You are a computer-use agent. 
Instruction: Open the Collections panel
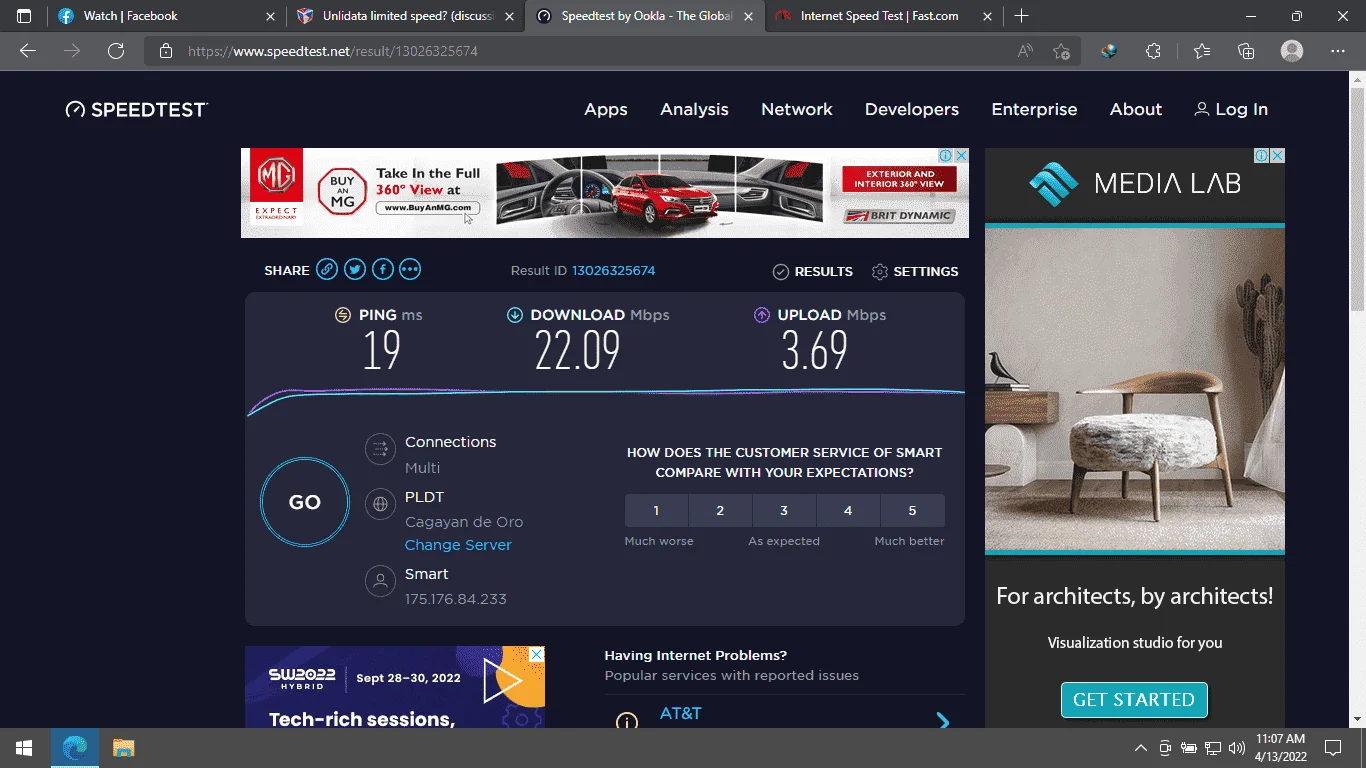click(x=1246, y=51)
